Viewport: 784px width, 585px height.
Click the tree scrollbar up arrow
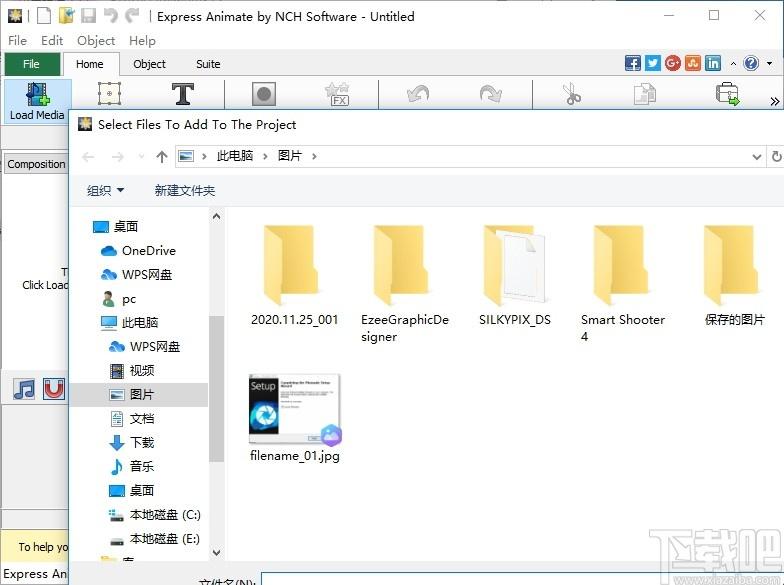click(x=216, y=216)
